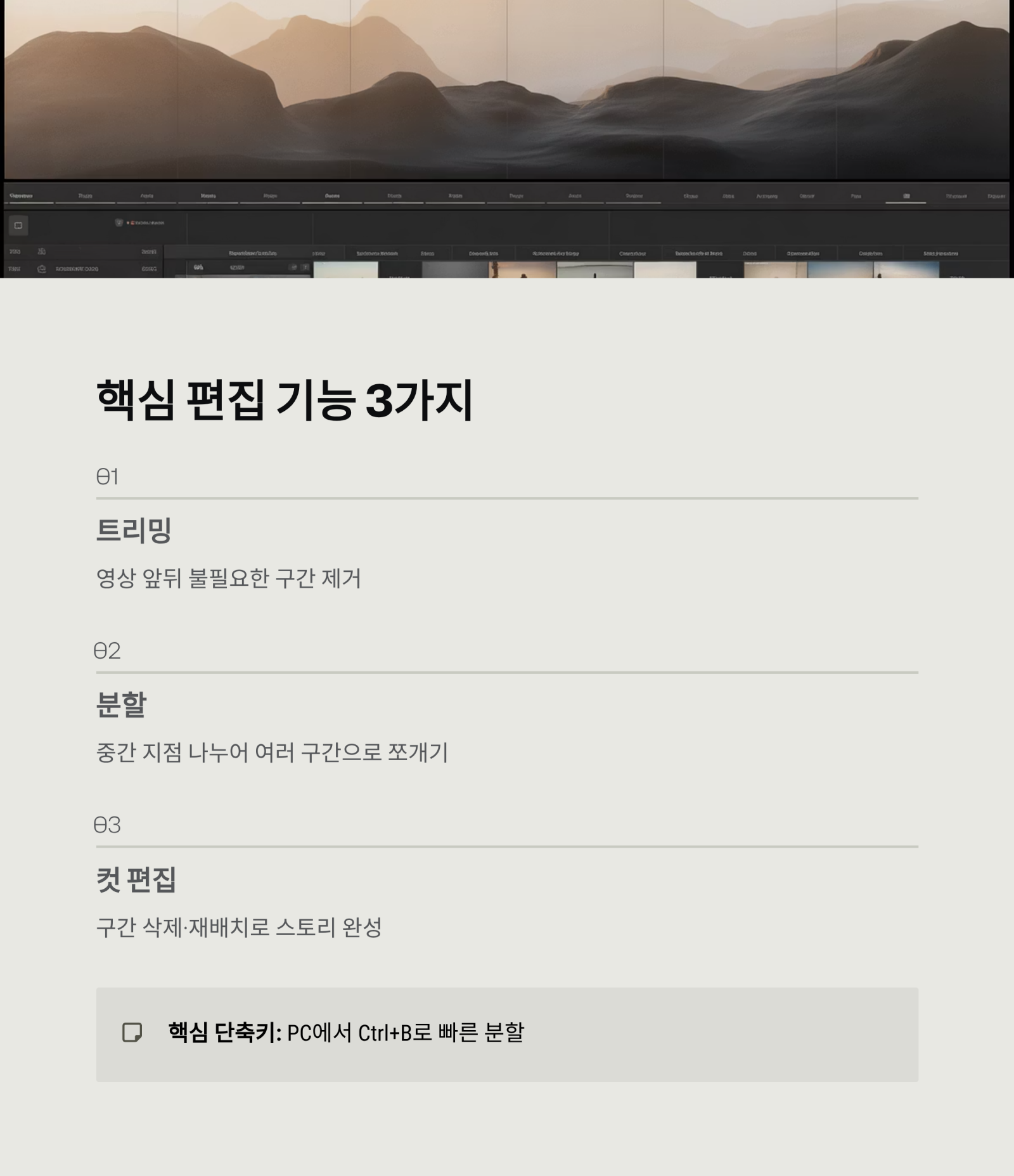The image size is (1014, 1176).
Task: Expand the rightmost clip section header in the timeline
Action: (x=941, y=254)
